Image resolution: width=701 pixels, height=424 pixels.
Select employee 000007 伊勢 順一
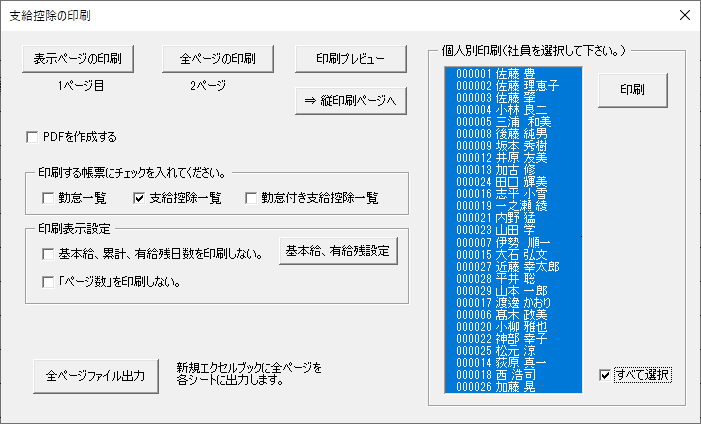(x=514, y=242)
